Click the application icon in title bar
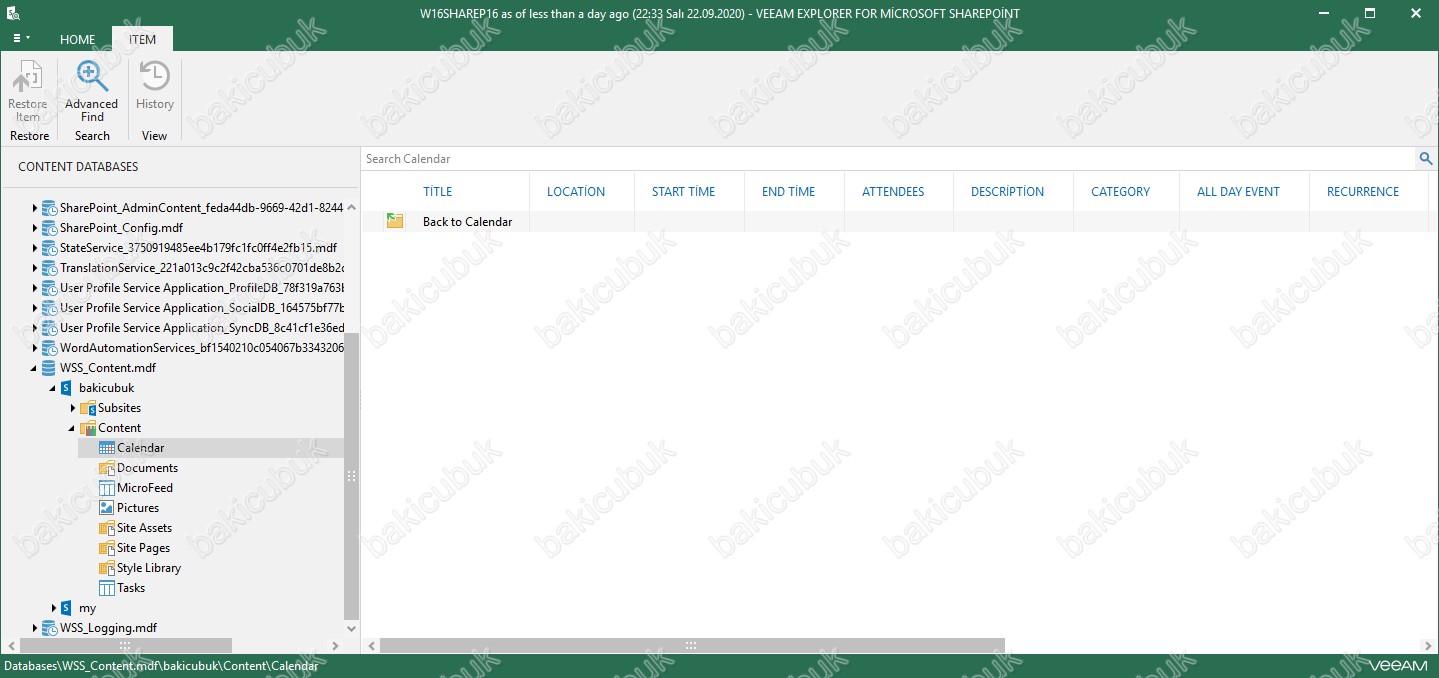The image size is (1439, 678). pos(13,14)
